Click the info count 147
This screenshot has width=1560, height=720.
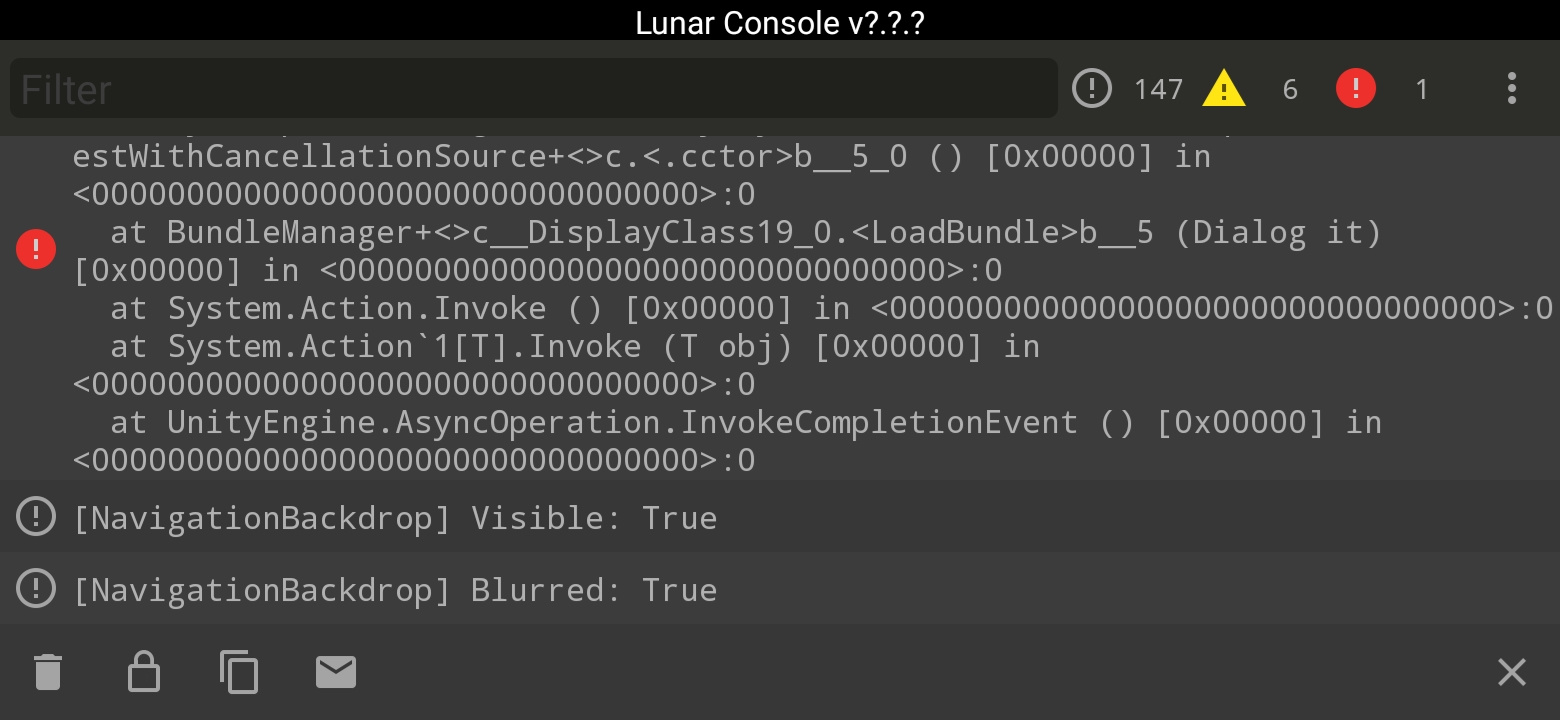1158,89
